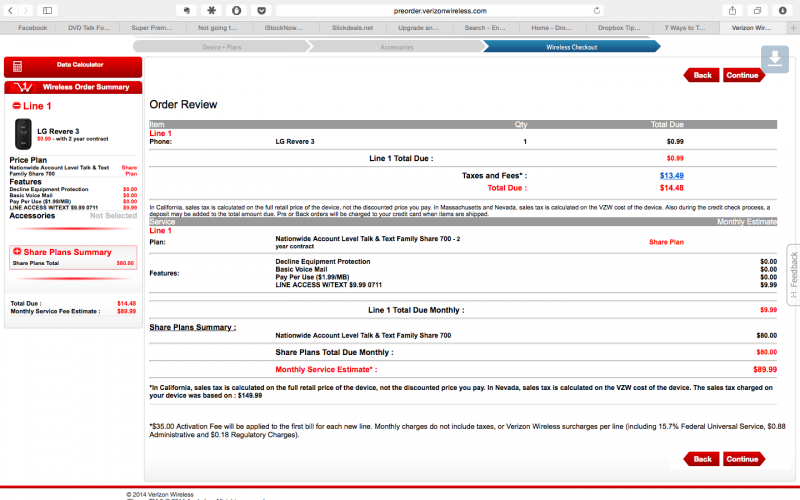Image resolution: width=800 pixels, height=500 pixels.
Task: Click Share Plans Total $80.00 in sidebar
Action: (73, 263)
